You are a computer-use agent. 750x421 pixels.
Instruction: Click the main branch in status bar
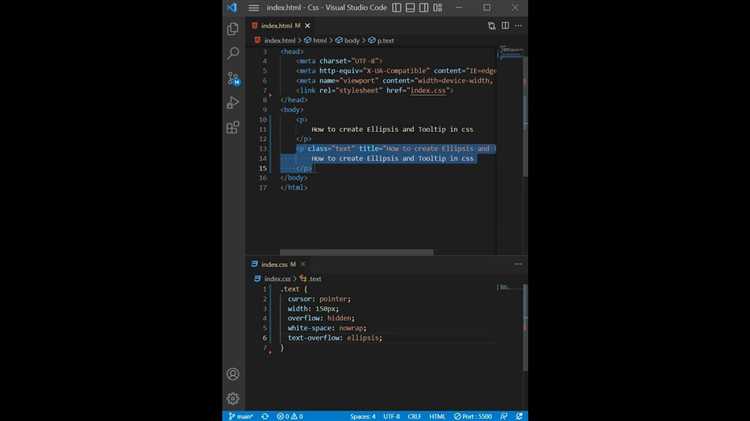point(241,416)
